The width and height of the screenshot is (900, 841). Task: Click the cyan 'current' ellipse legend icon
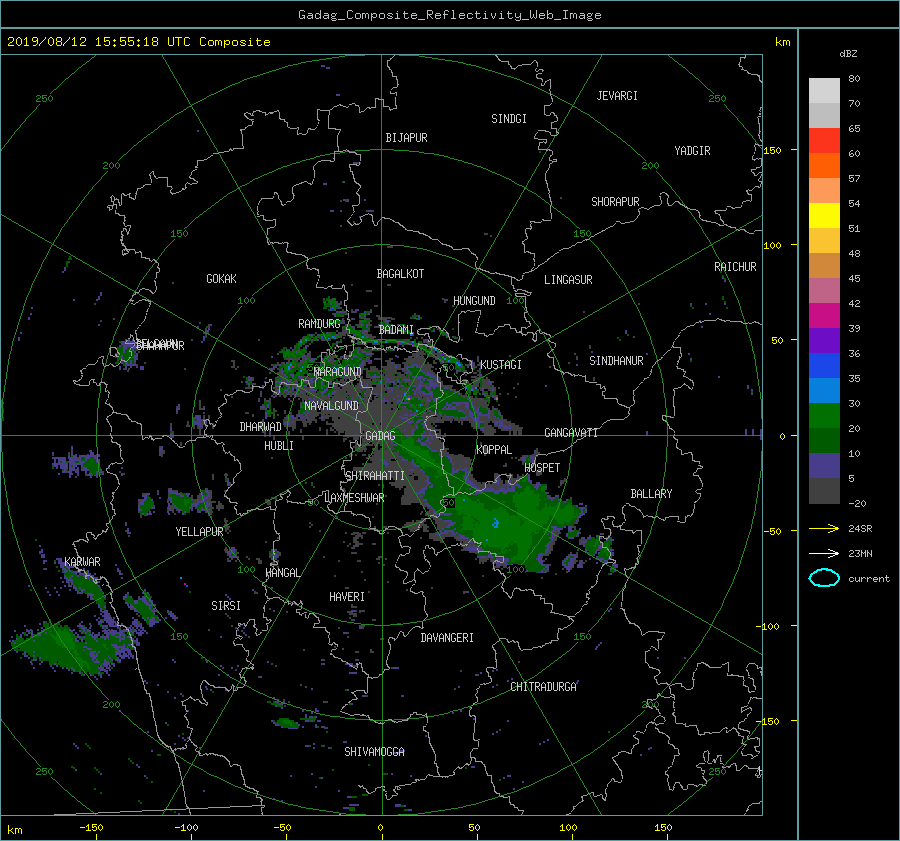[824, 578]
